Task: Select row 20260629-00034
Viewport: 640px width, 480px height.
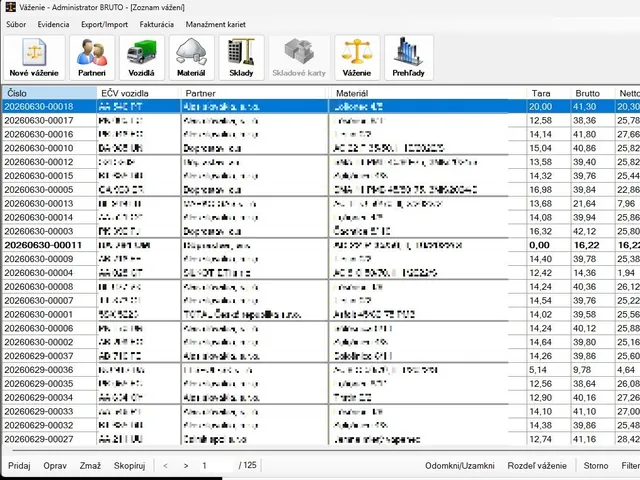Action: [321, 398]
